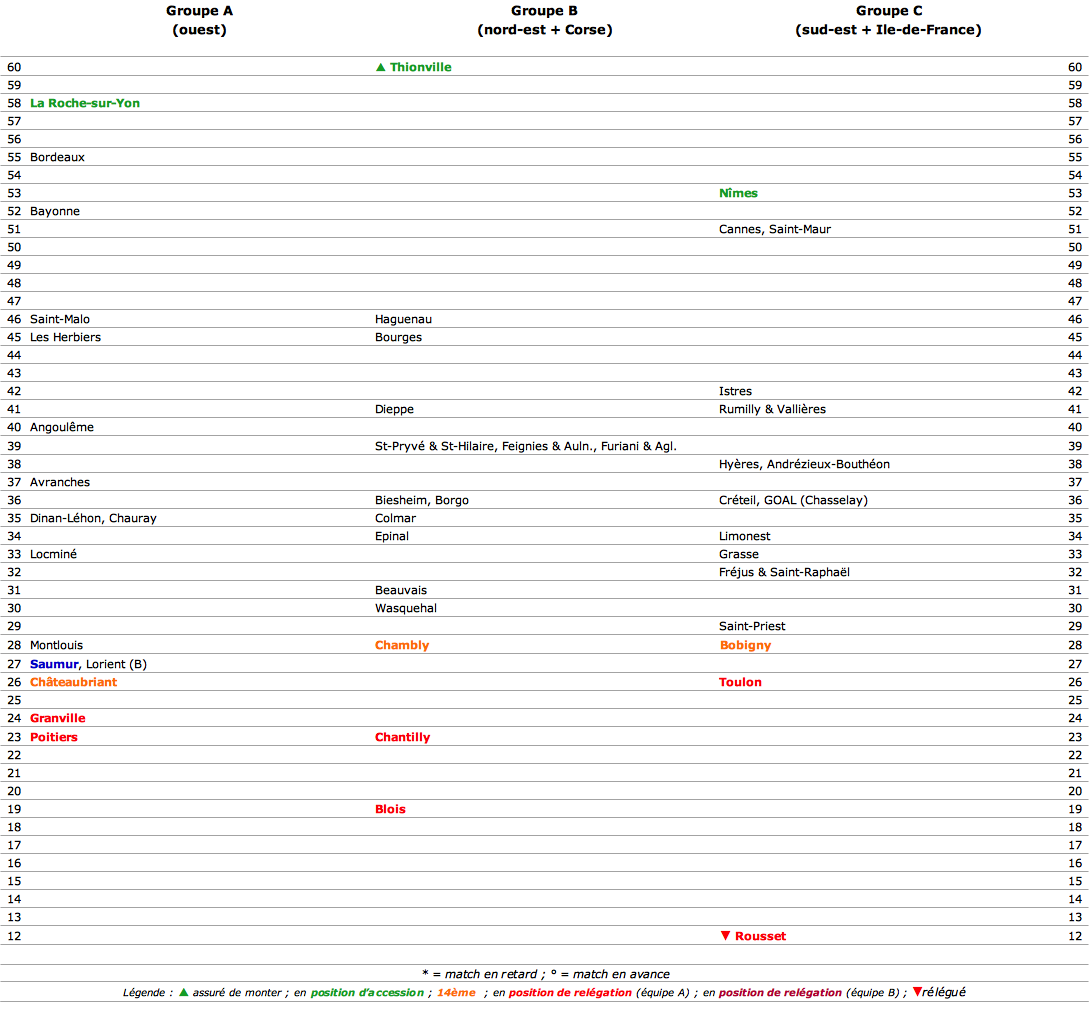Click orange '14ème' legend text

456,993
